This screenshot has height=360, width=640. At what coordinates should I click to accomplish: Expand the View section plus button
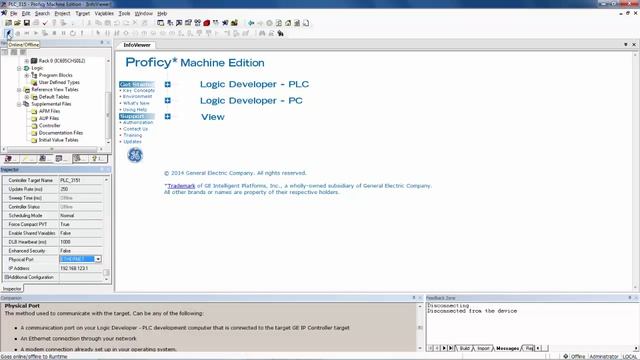pos(167,117)
